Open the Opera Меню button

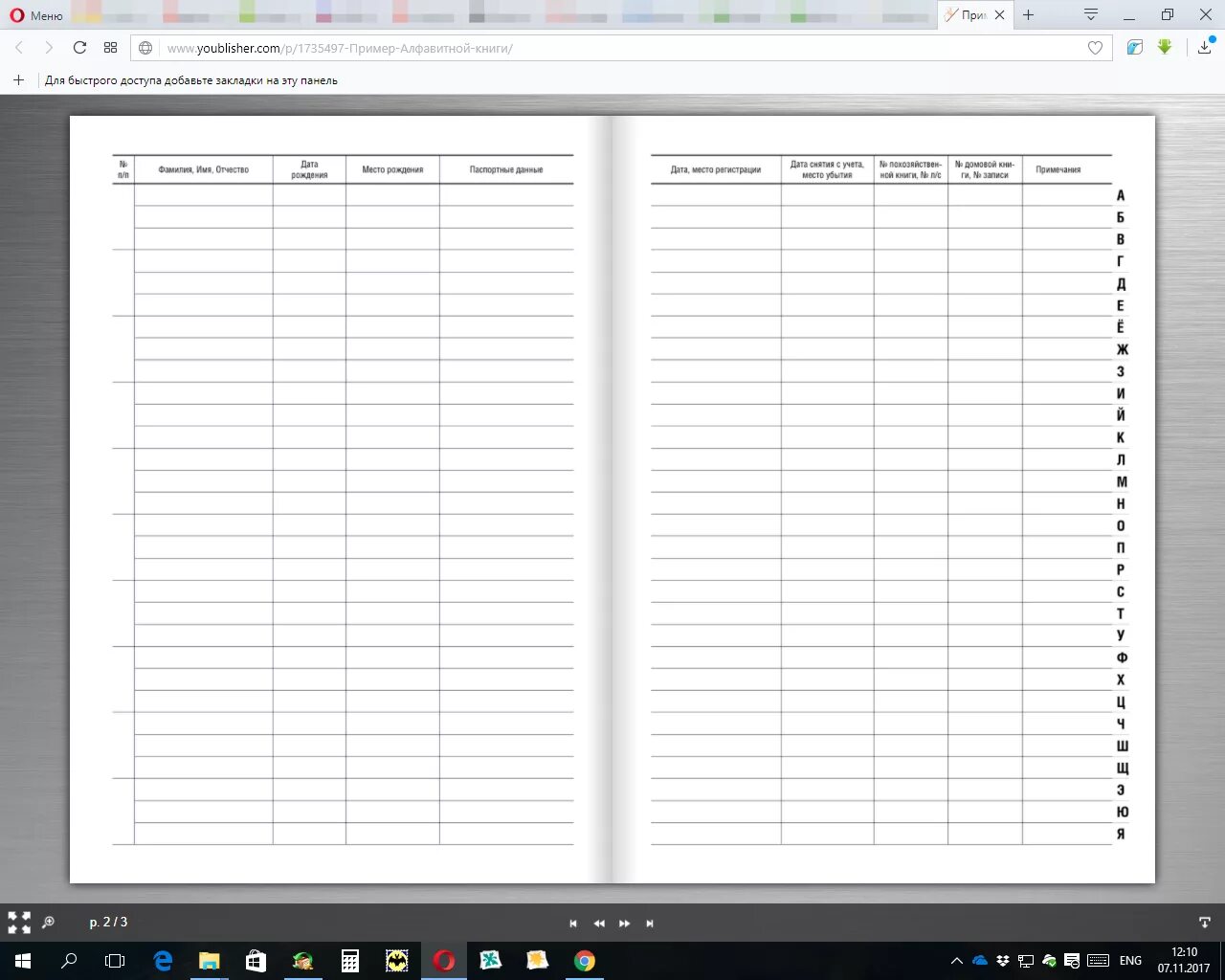pyautogui.click(x=36, y=15)
